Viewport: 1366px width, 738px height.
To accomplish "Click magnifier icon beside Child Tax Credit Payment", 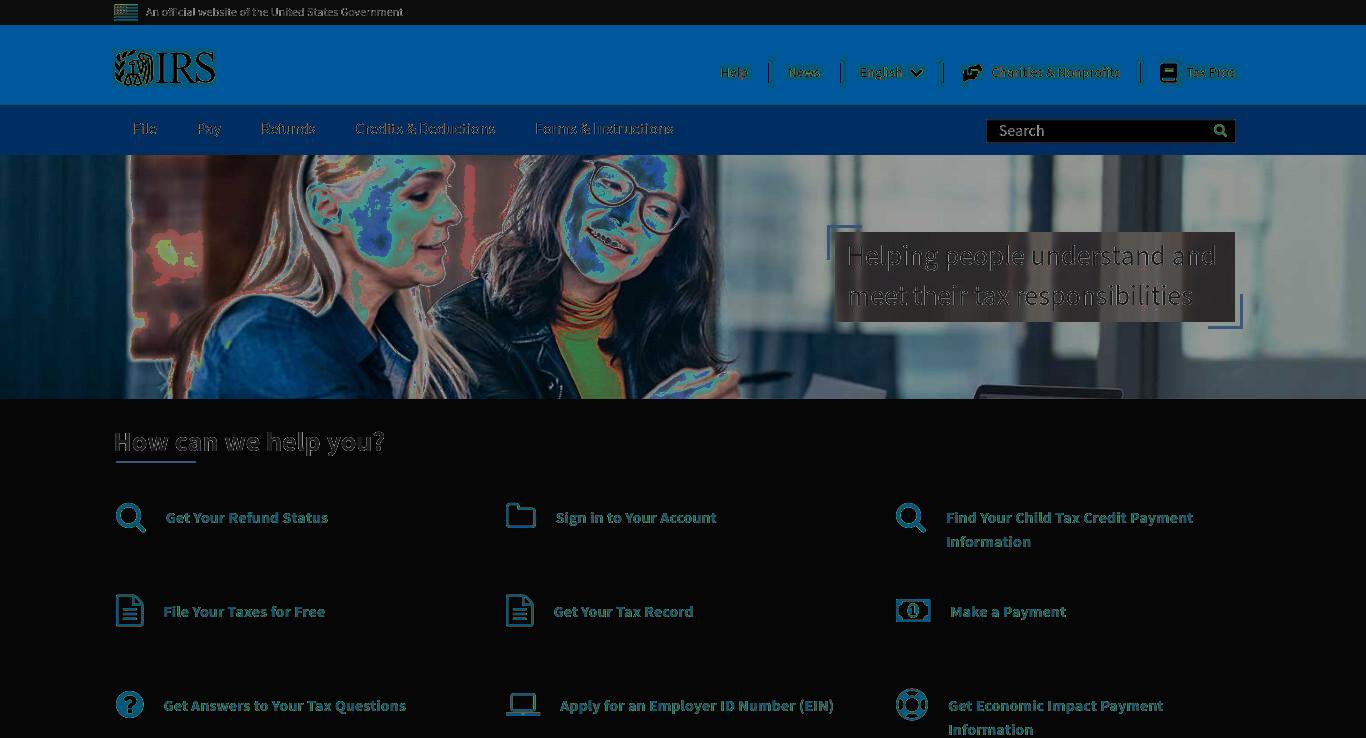I will click(x=911, y=518).
